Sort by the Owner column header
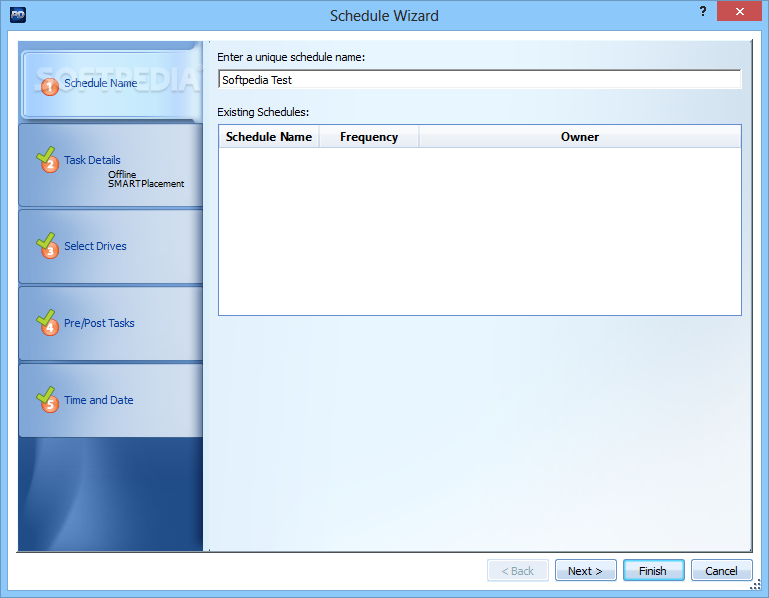The height and width of the screenshot is (598, 769). pos(580,137)
